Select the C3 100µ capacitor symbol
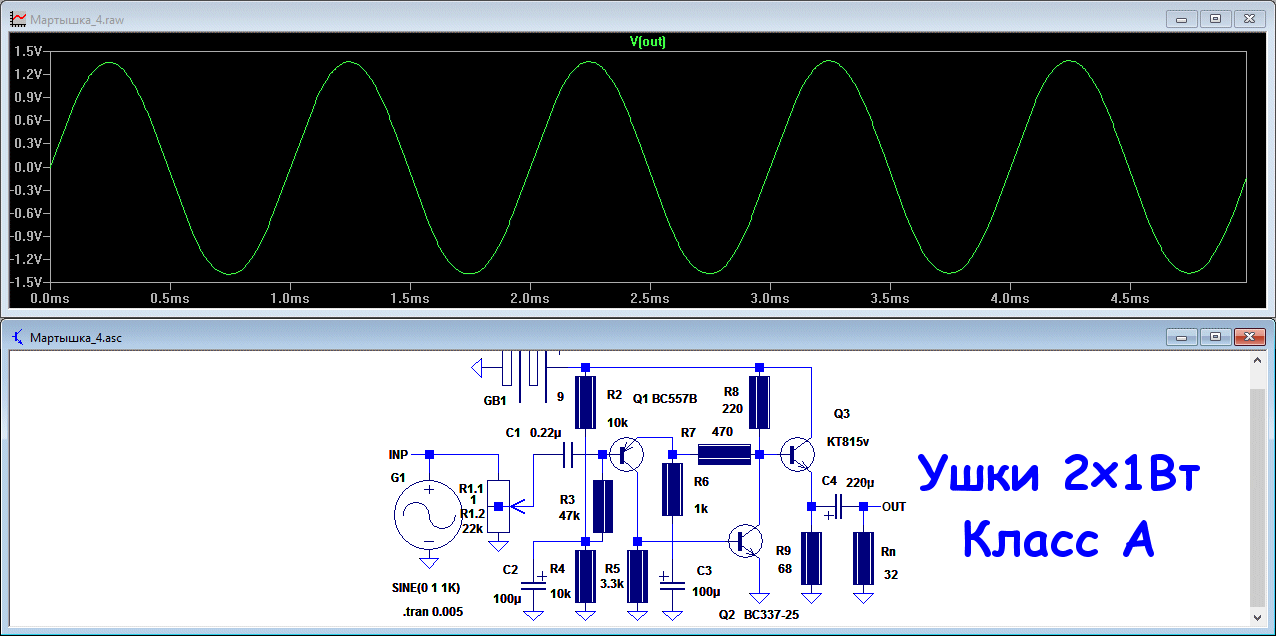 point(672,584)
